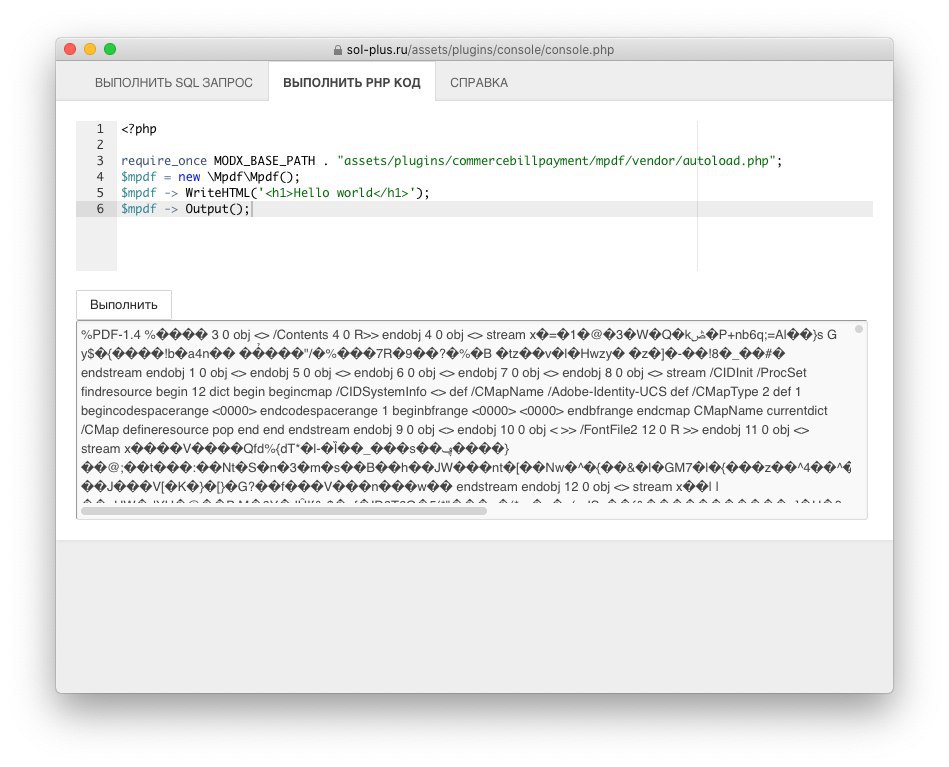Click line number 5 in gutter

(100, 193)
